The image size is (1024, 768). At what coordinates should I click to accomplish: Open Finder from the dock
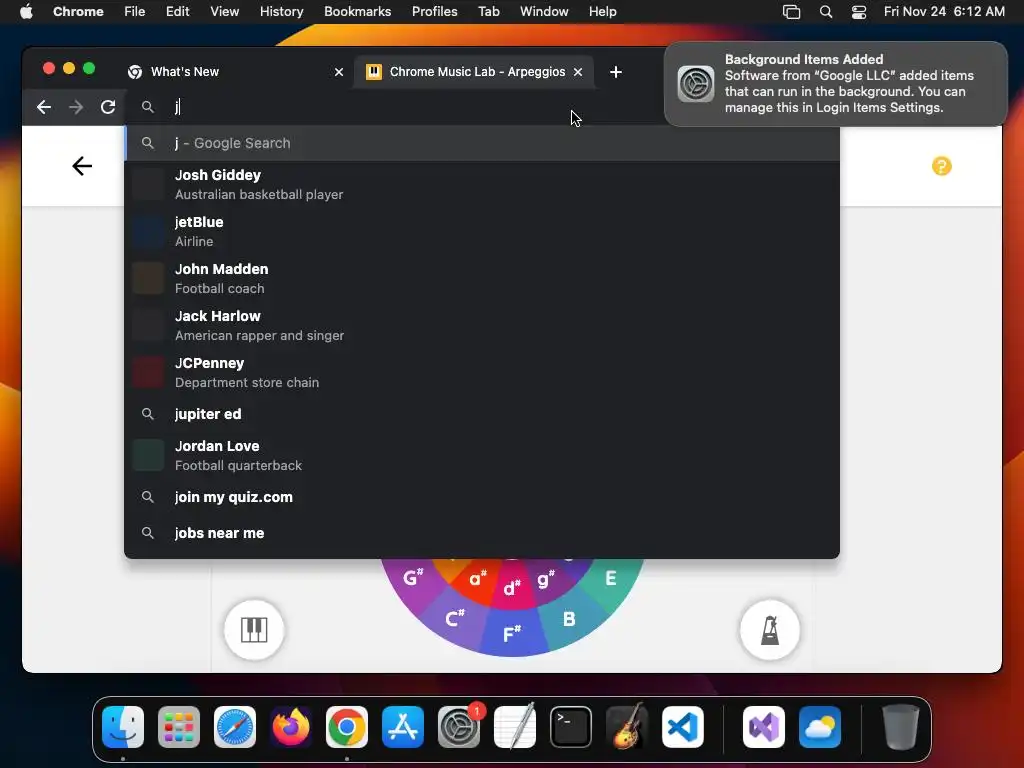[123, 727]
